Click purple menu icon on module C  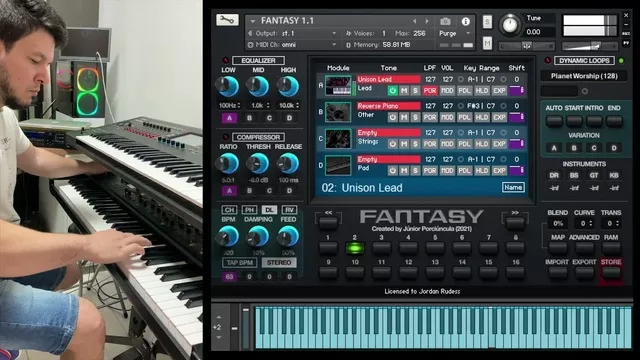(516, 144)
